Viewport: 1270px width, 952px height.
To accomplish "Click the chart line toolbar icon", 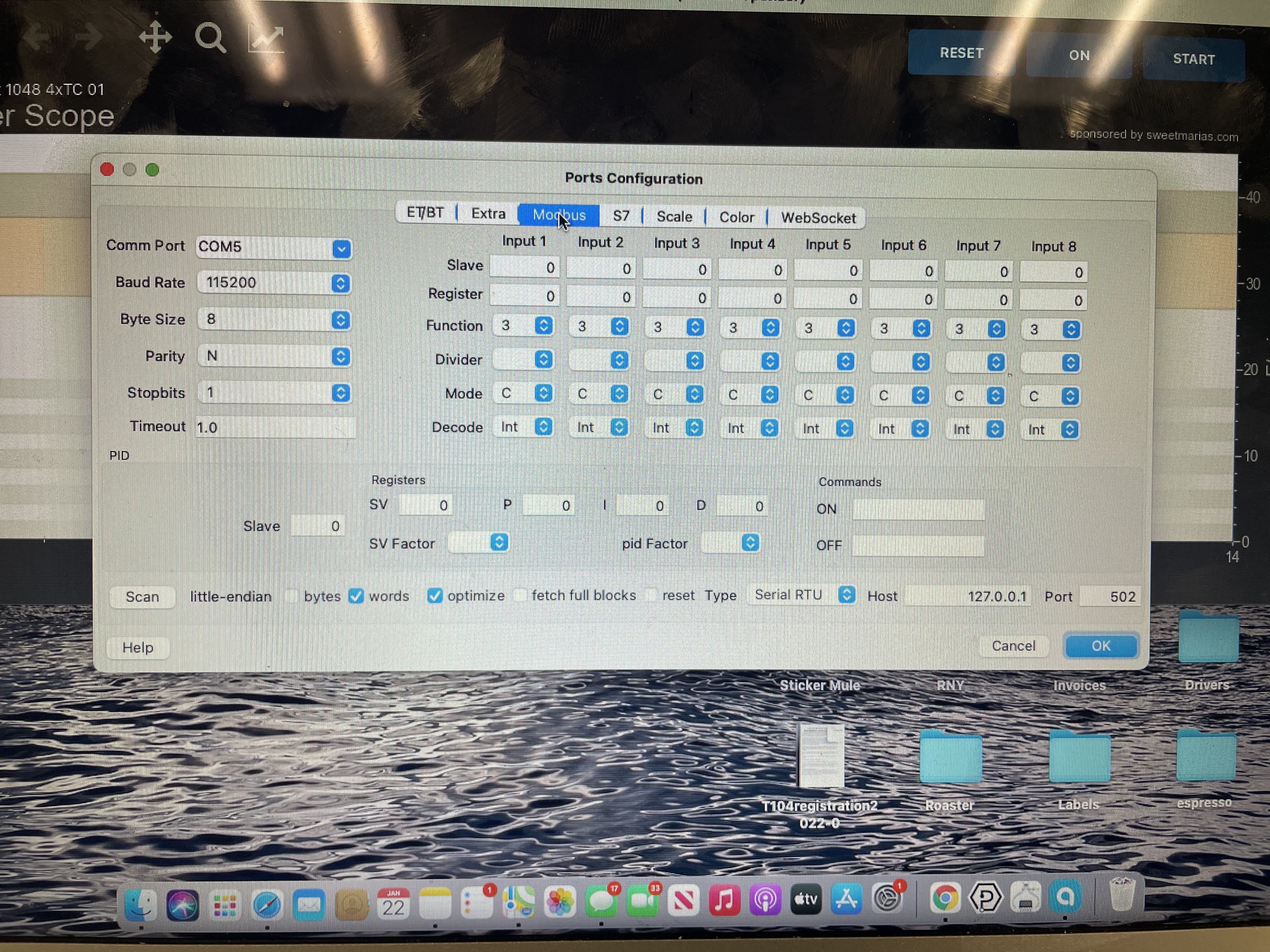I will [266, 40].
